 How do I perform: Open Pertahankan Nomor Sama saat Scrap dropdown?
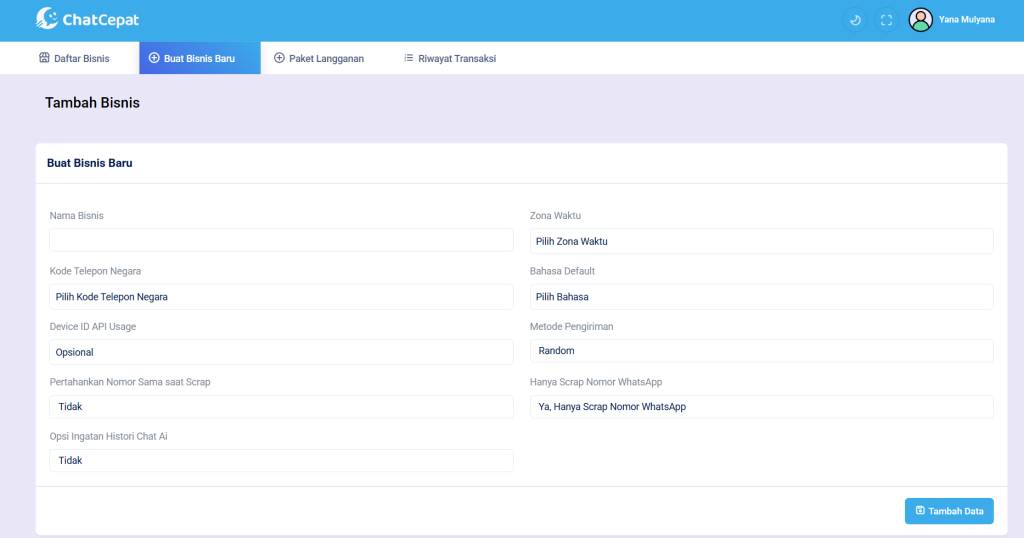coord(281,407)
